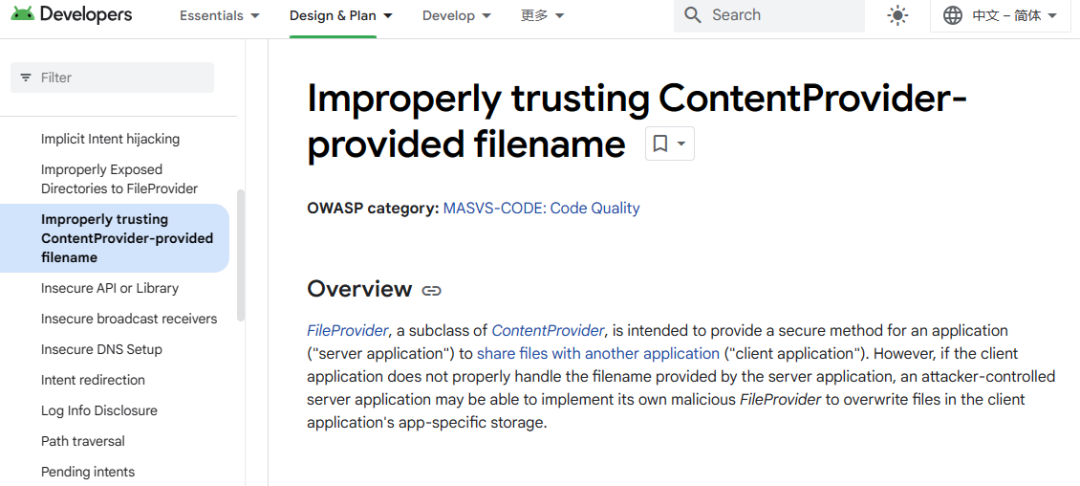Focus the Search box in the header
Screen dimensions: 1080x486
(x=780, y=15)
